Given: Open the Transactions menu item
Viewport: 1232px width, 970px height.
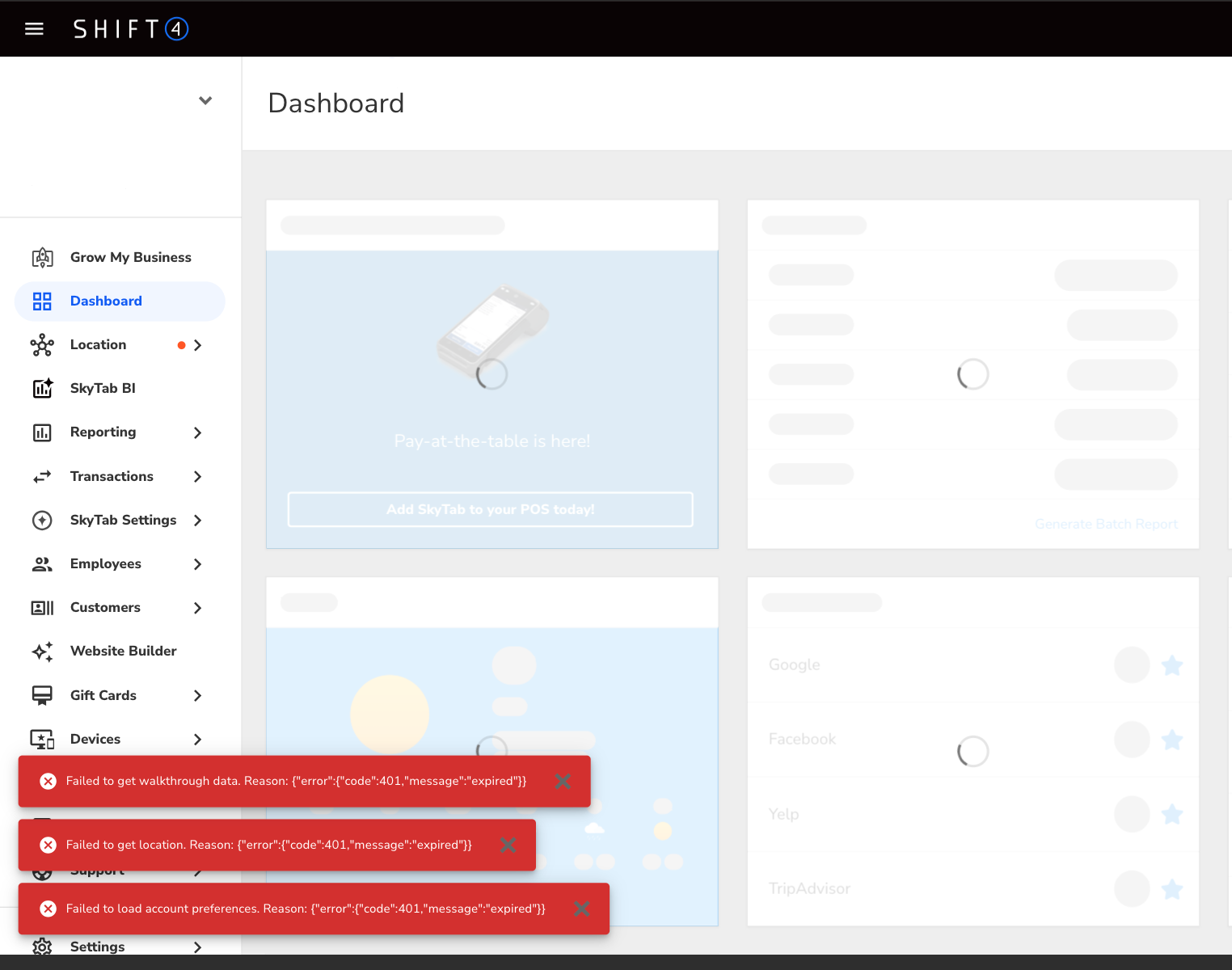Looking at the screenshot, I should pos(120,477).
